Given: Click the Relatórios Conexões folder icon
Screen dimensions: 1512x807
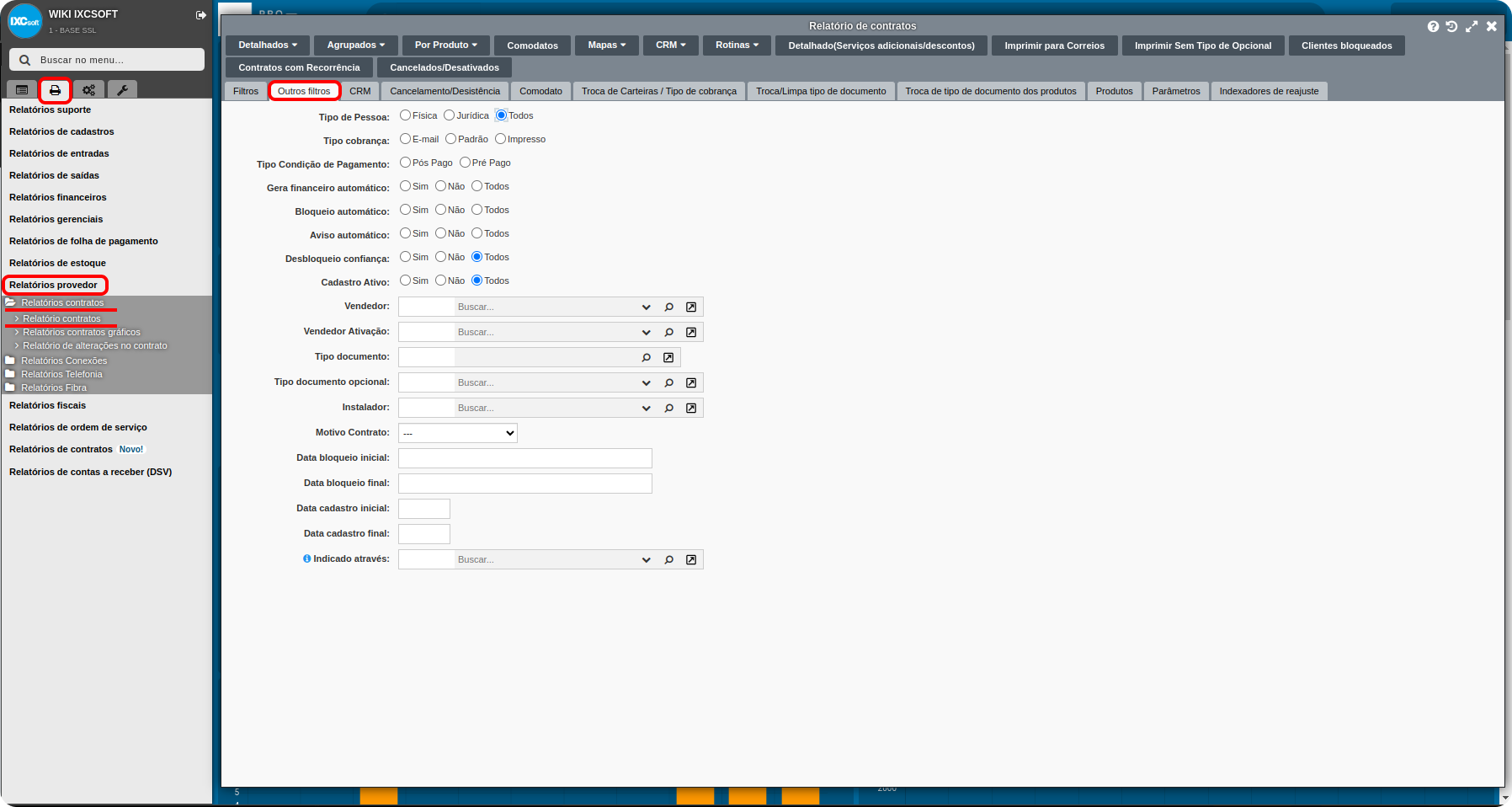Looking at the screenshot, I should 10,361.
